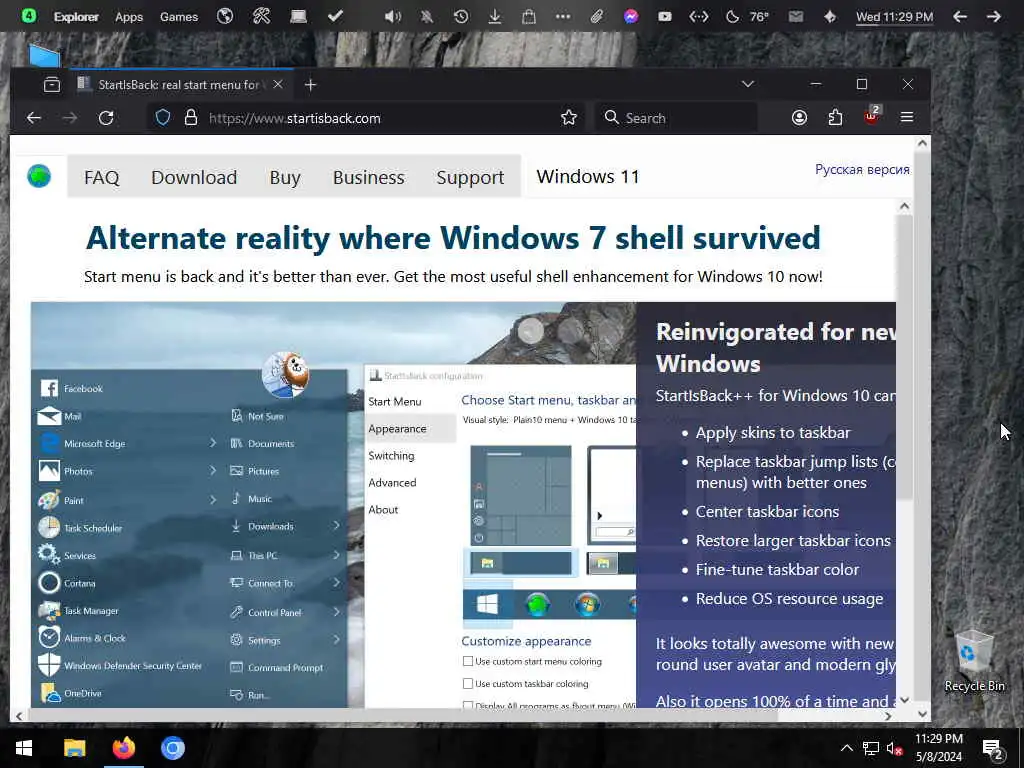Click the StartIsBack green orb logo
The image size is (1024, 768).
(x=39, y=176)
